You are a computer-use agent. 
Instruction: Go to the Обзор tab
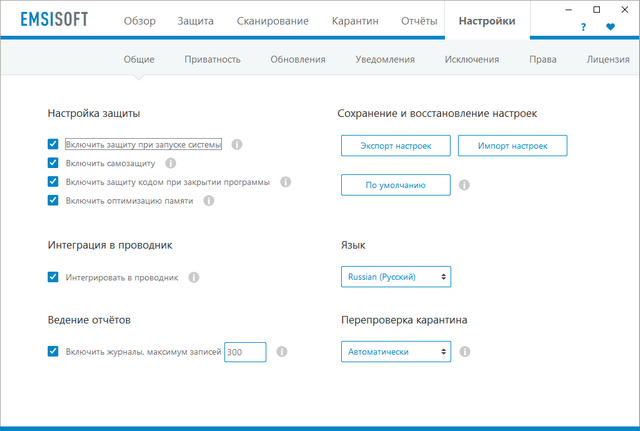coord(140,21)
